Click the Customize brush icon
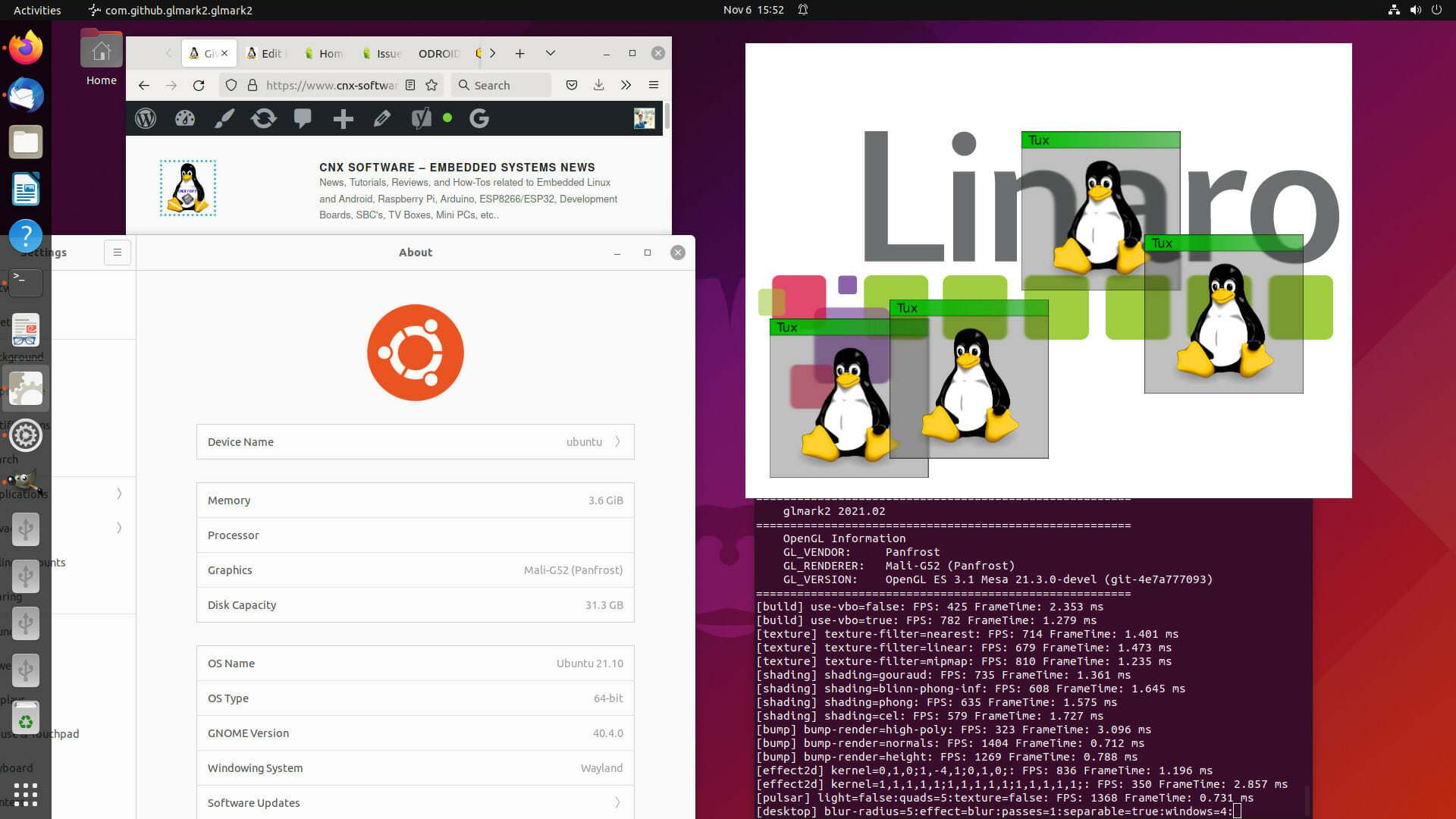 coord(224,118)
